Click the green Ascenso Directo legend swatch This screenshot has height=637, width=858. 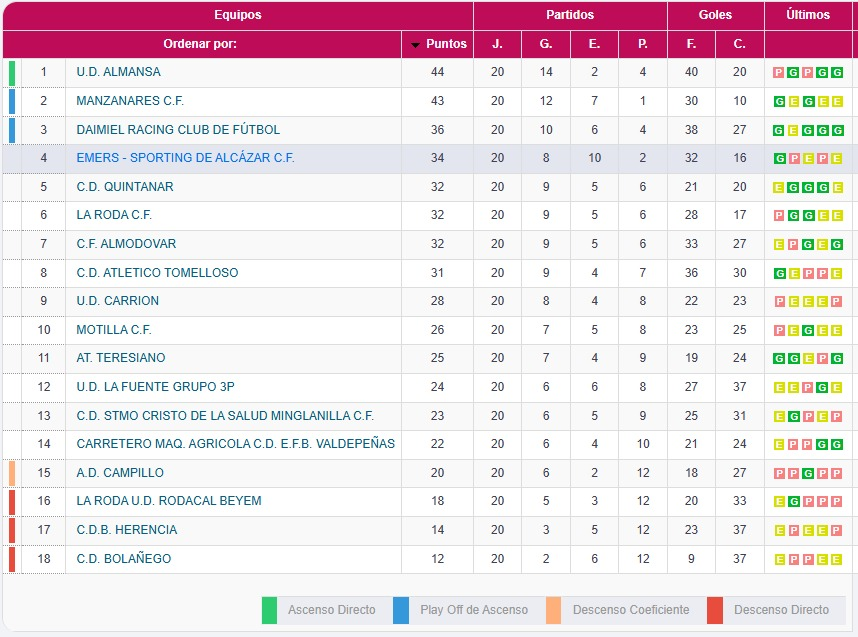(269, 610)
